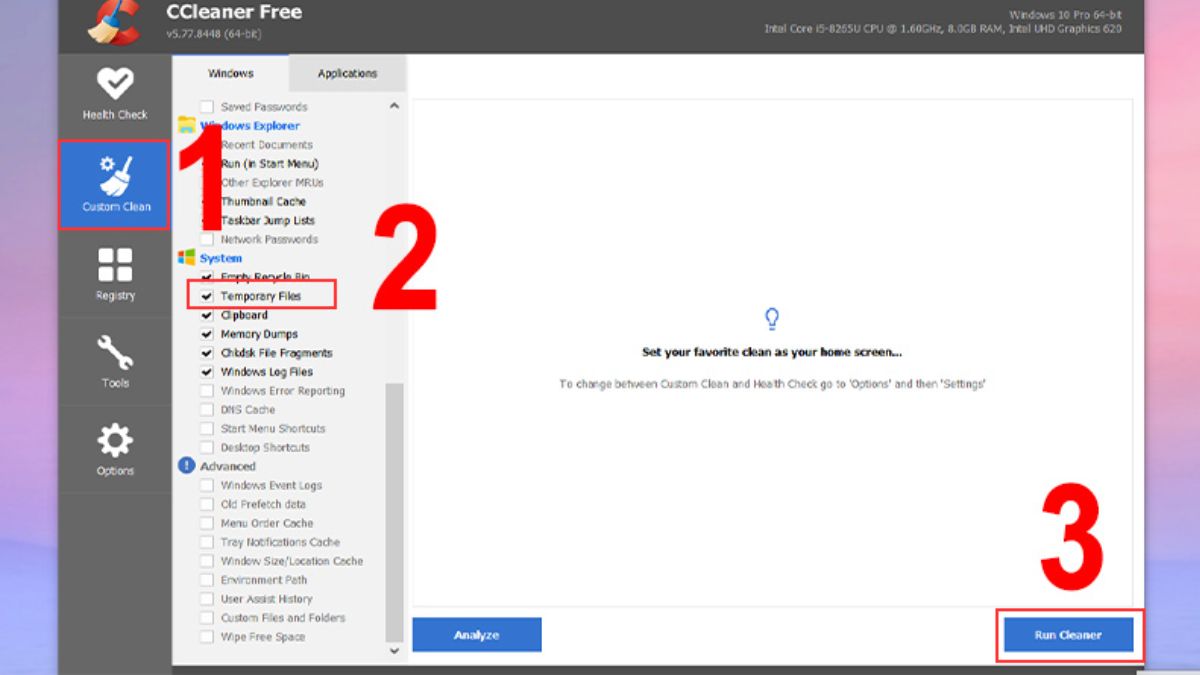
Task: Click the Windows Explorer folder icon
Action: coord(186,125)
